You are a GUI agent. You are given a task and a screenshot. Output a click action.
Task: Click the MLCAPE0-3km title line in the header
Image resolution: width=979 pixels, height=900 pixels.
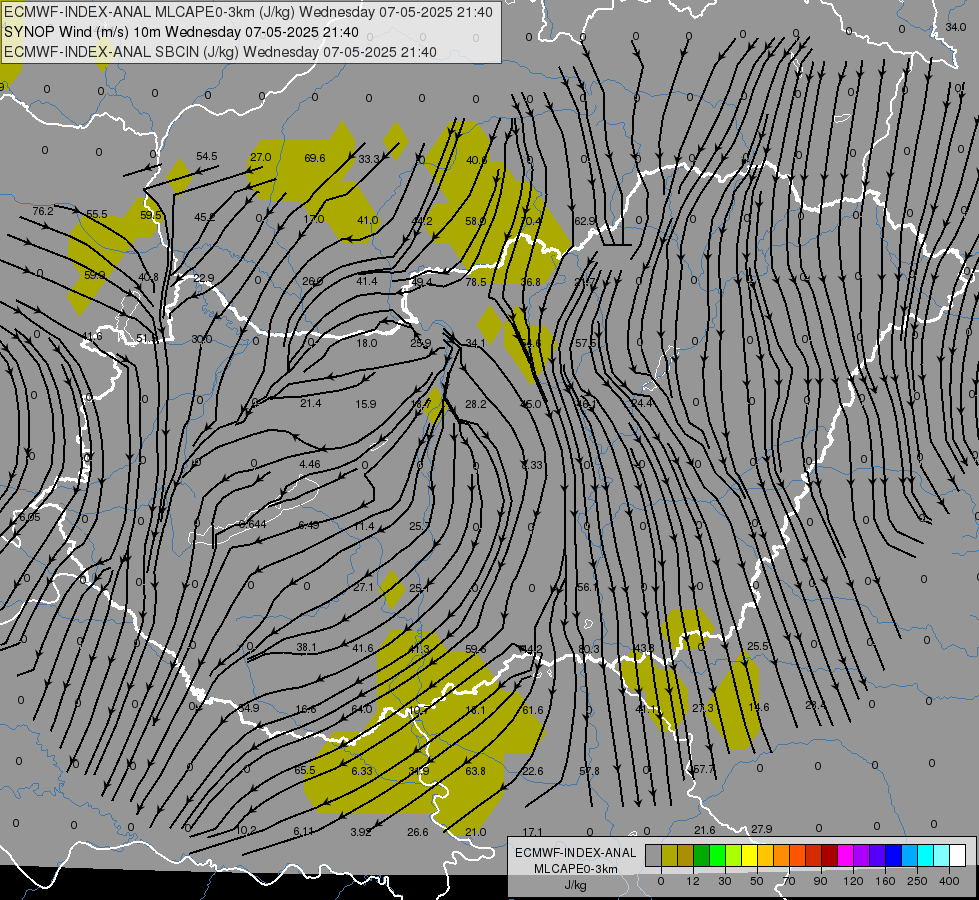point(248,12)
